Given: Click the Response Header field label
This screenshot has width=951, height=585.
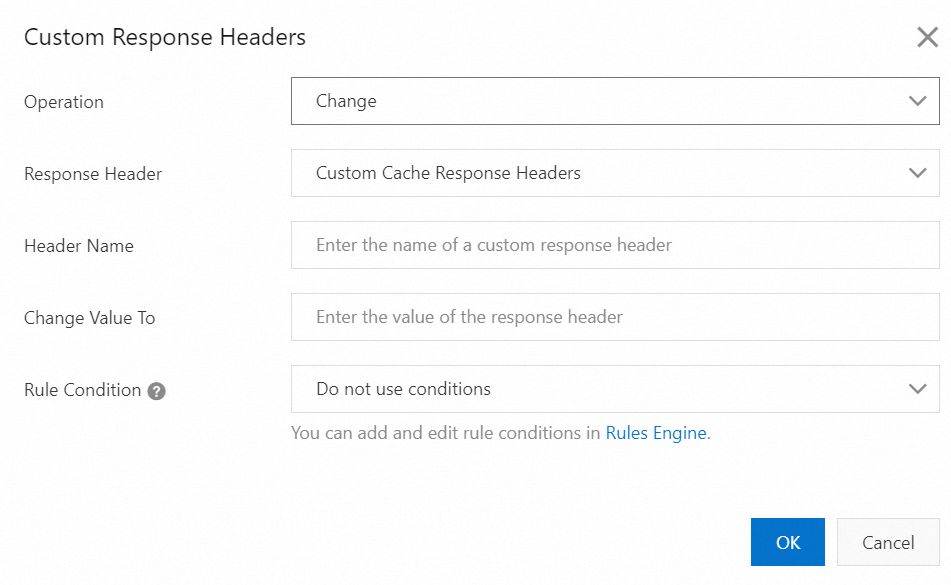Looking at the screenshot, I should (93, 174).
